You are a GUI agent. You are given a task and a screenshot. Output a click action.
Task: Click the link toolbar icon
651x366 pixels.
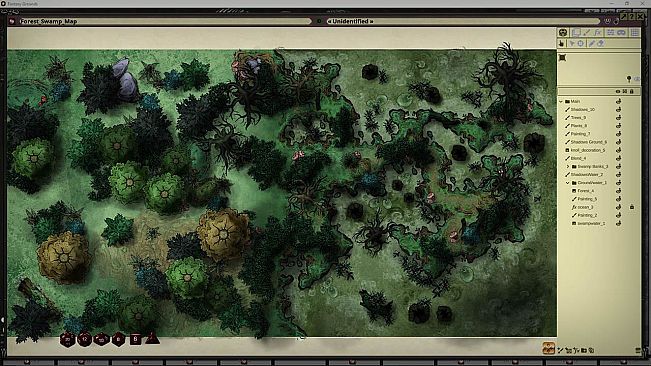[621, 32]
